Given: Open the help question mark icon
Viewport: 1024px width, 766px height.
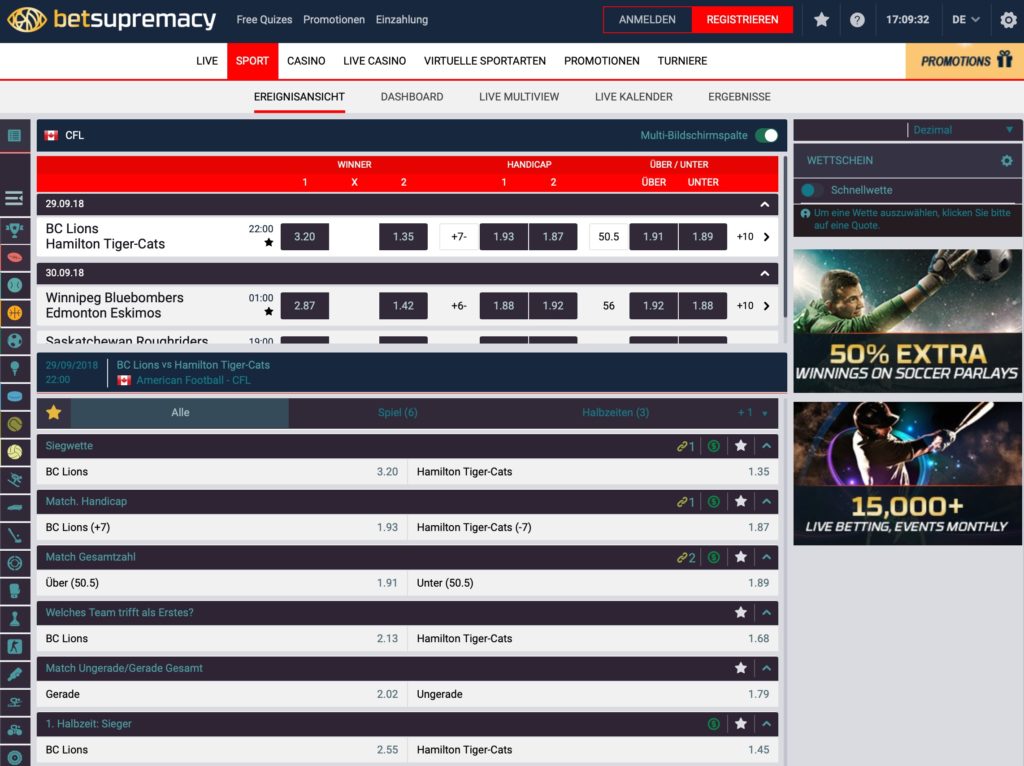Looking at the screenshot, I should click(857, 20).
